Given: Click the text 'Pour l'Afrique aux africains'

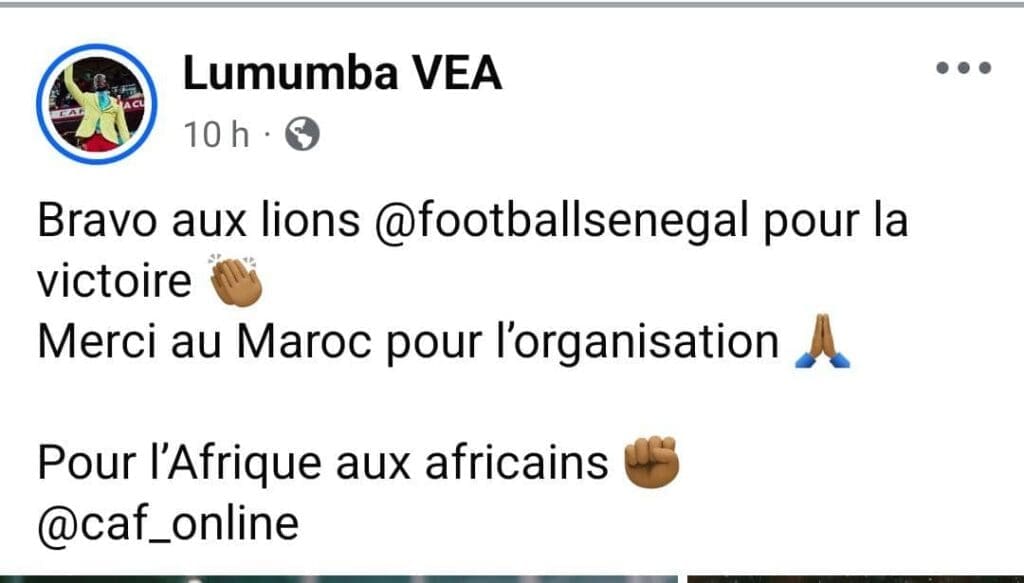Looking at the screenshot, I should (323, 464).
